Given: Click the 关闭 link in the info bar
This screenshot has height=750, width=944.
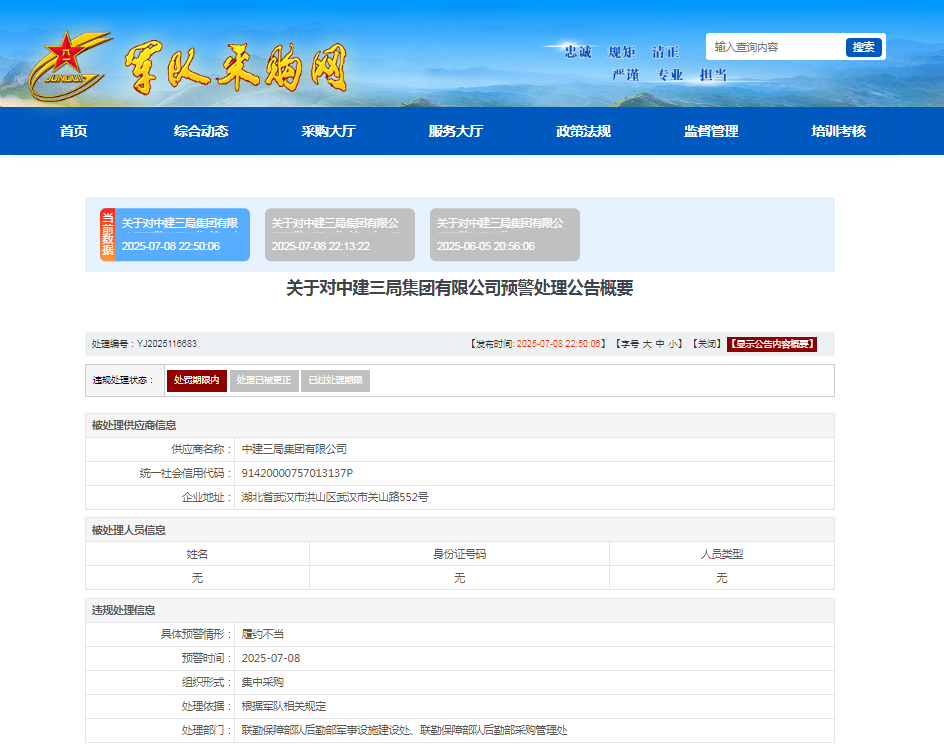Looking at the screenshot, I should 706,344.
